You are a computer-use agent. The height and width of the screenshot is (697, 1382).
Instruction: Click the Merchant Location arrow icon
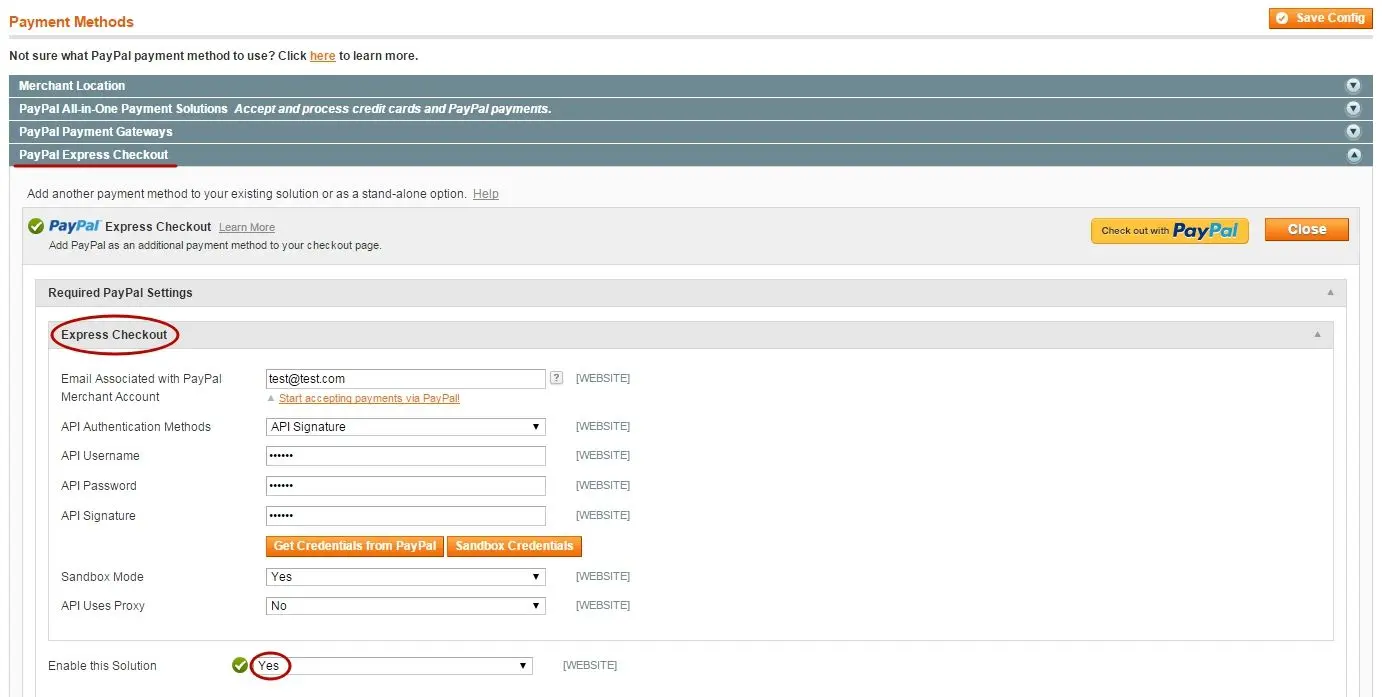pos(1353,86)
